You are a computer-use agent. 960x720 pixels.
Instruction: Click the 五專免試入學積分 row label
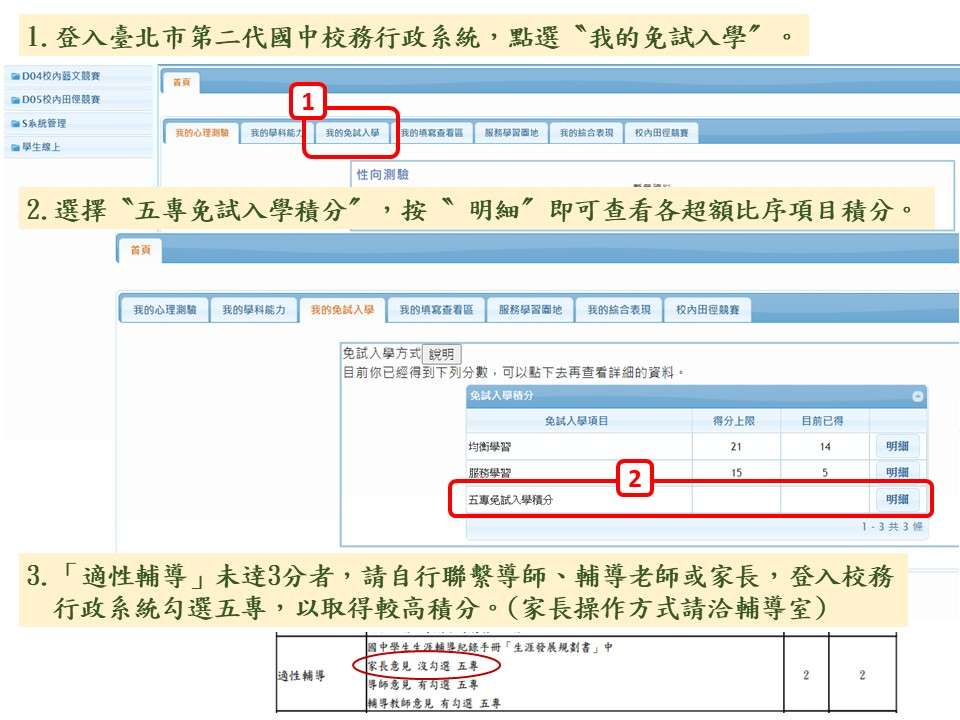coord(511,499)
